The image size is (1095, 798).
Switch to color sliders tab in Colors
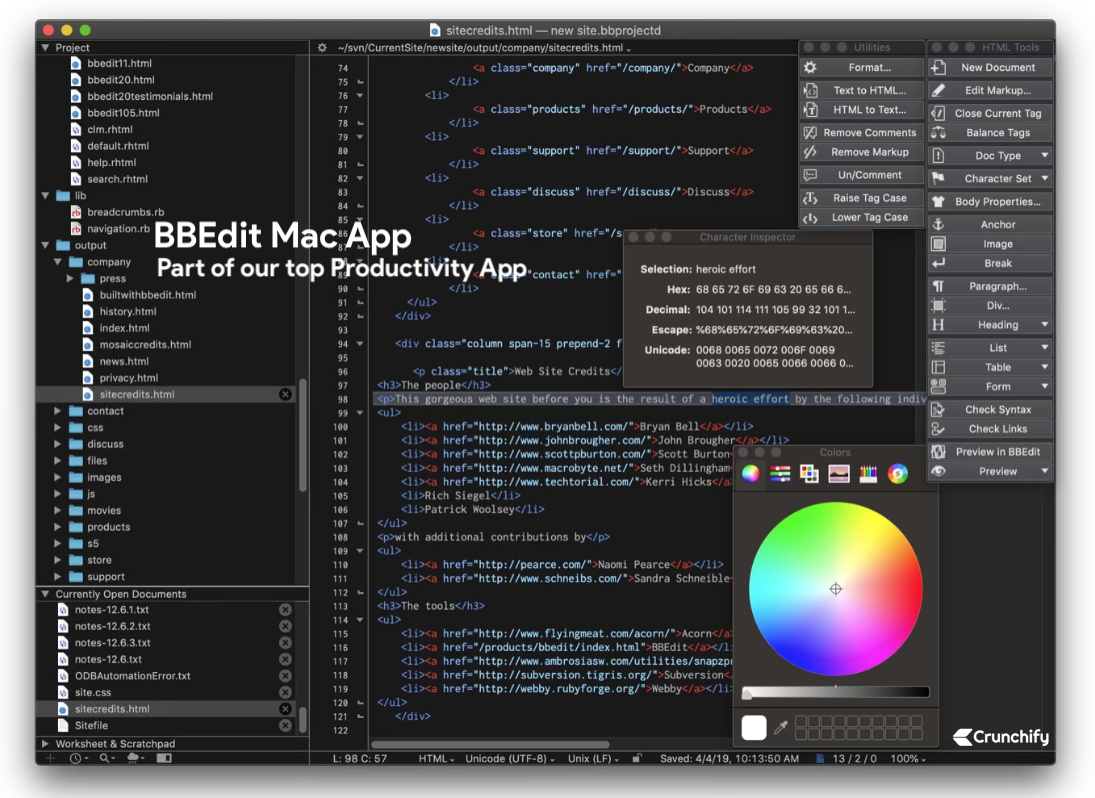pyautogui.click(x=780, y=473)
